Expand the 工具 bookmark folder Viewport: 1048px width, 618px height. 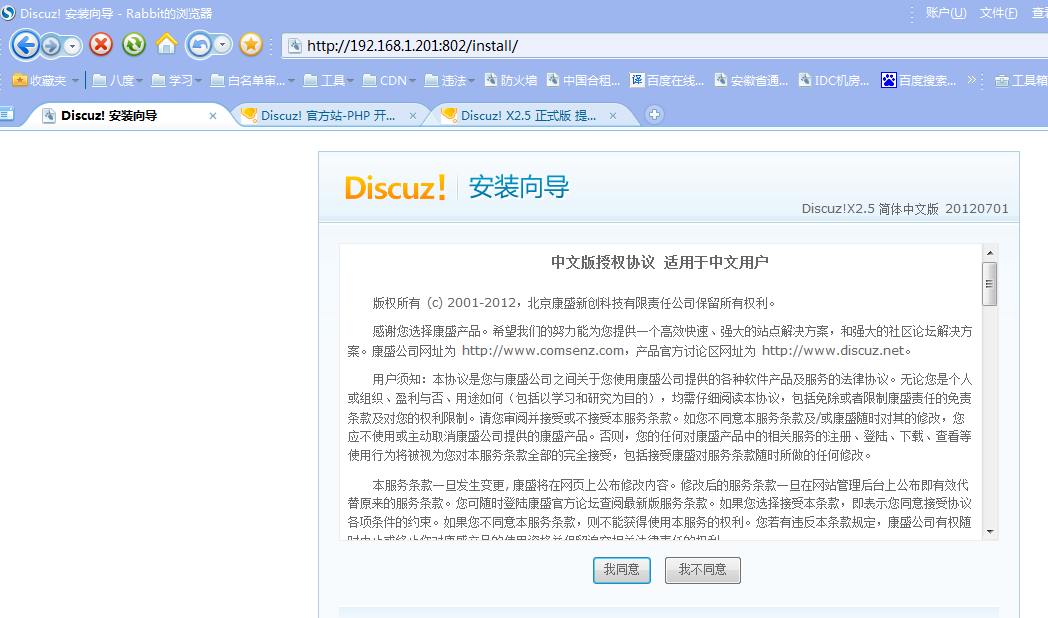tap(328, 80)
